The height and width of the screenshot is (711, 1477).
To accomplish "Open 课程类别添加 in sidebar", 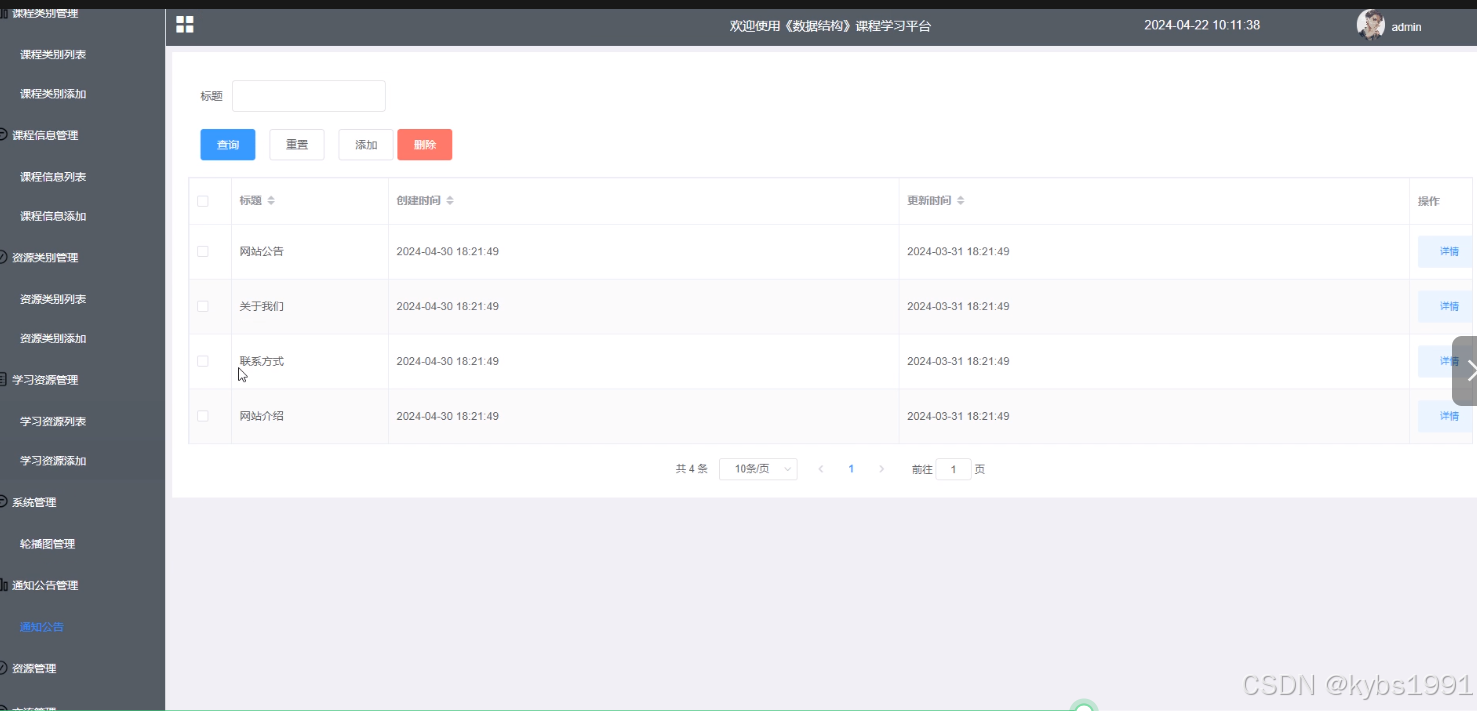I will [x=53, y=94].
